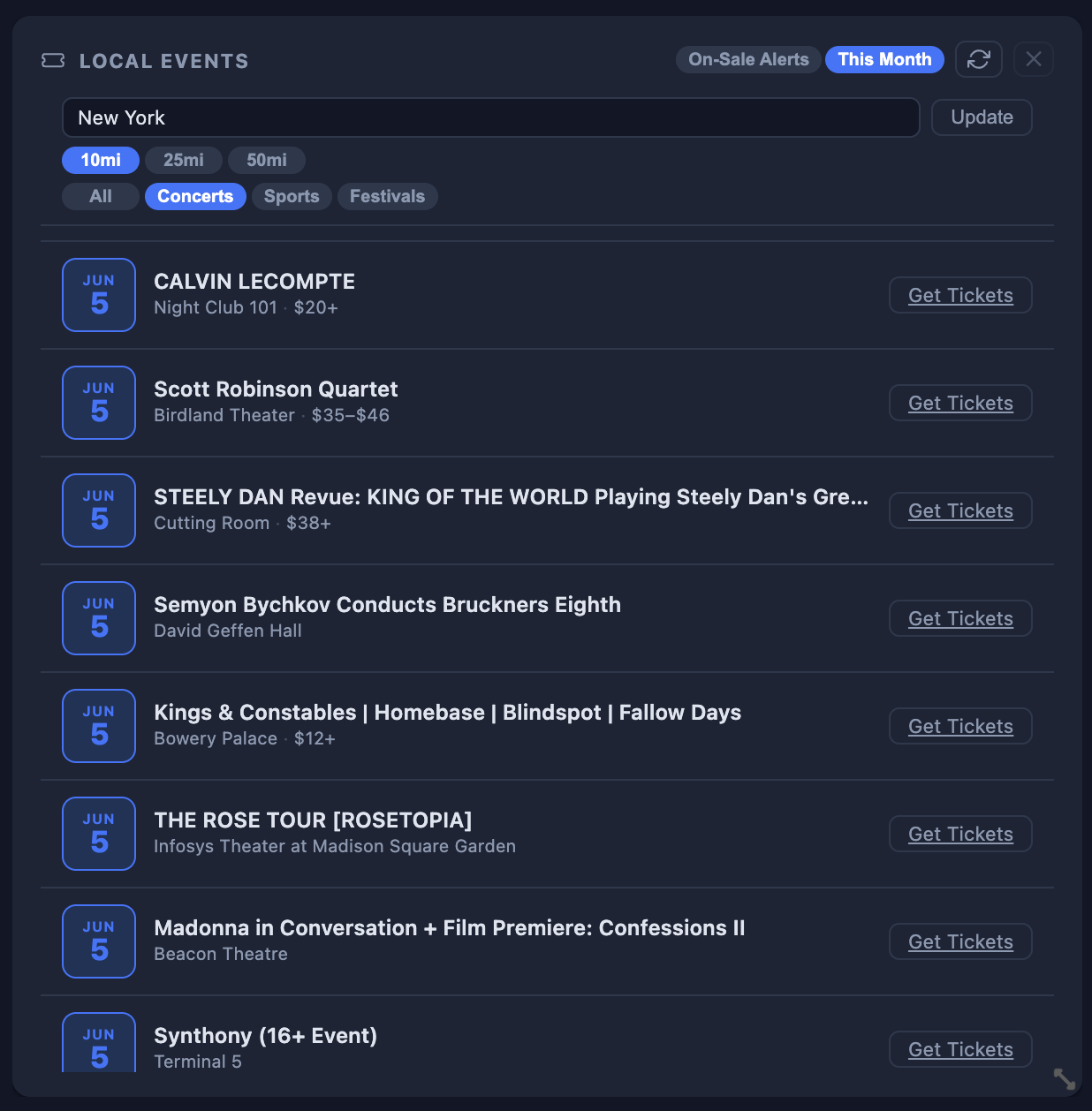Screen dimensions: 1092x1111
Task: Get tickets for STEELY DAN Revue
Action: pyautogui.click(x=960, y=510)
